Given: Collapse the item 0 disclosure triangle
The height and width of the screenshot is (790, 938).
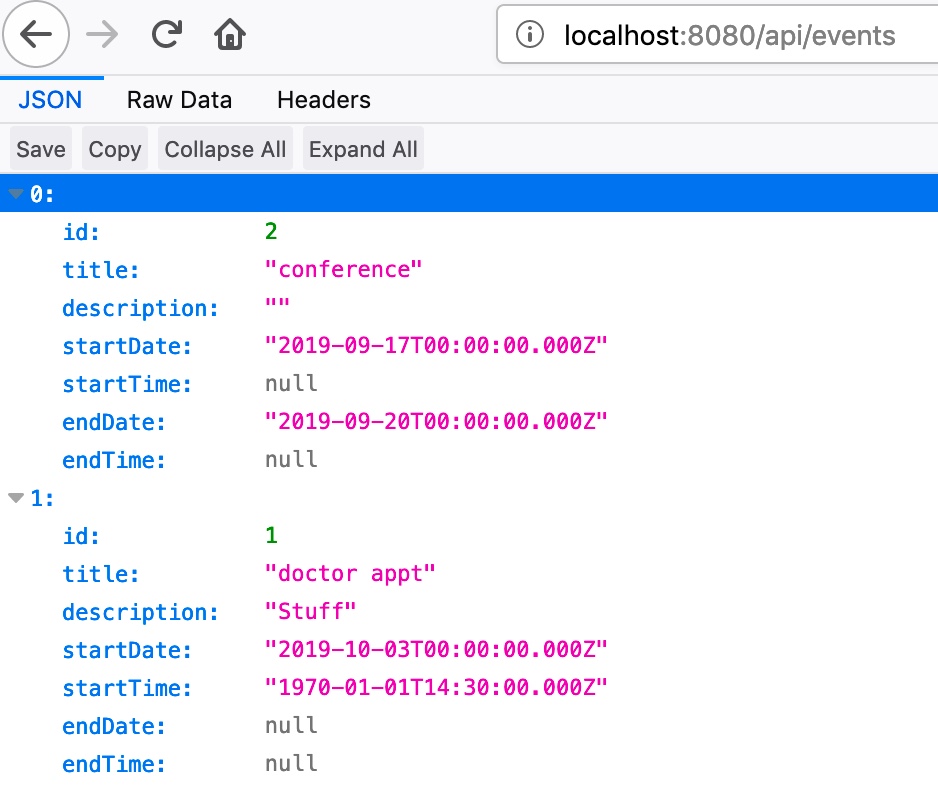Looking at the screenshot, I should (x=16, y=194).
